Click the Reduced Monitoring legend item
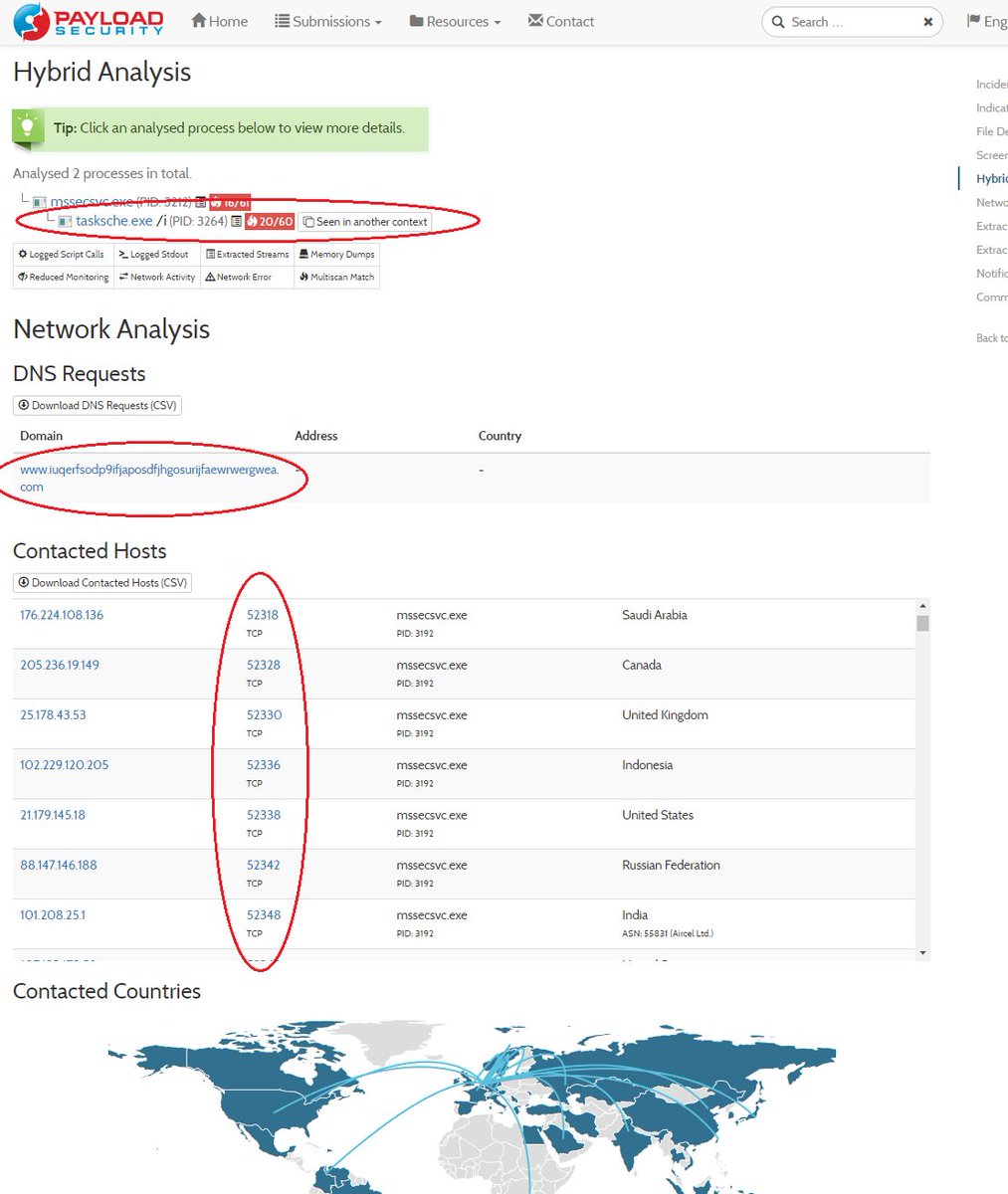Image resolution: width=1008 pixels, height=1194 pixels. 63,278
